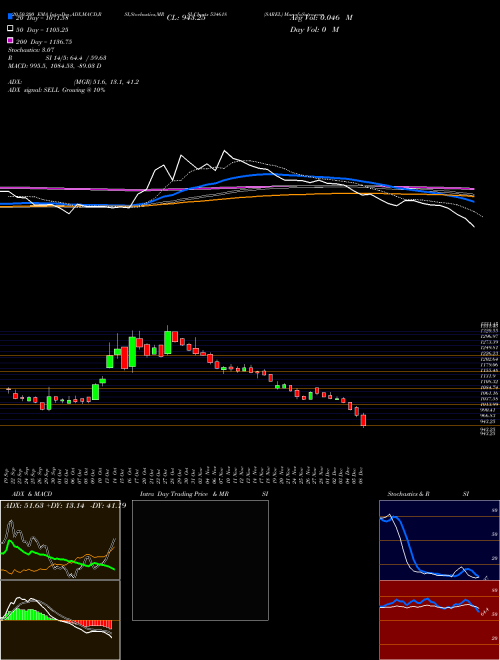This screenshot has width=500, height=660.
Task: Click the 'Day Vol: 0 M' label
Action: [314, 29]
